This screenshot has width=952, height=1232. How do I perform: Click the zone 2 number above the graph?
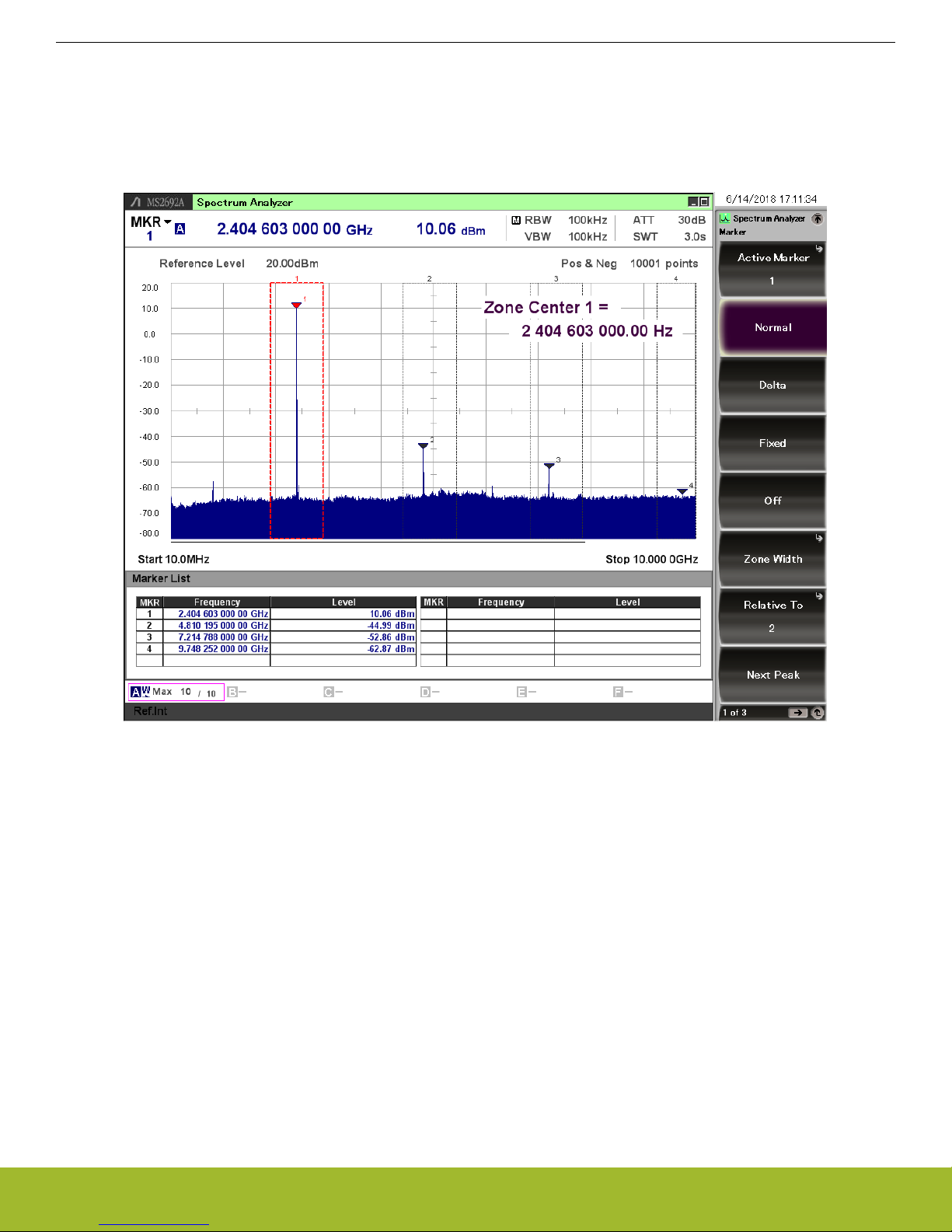pos(429,278)
